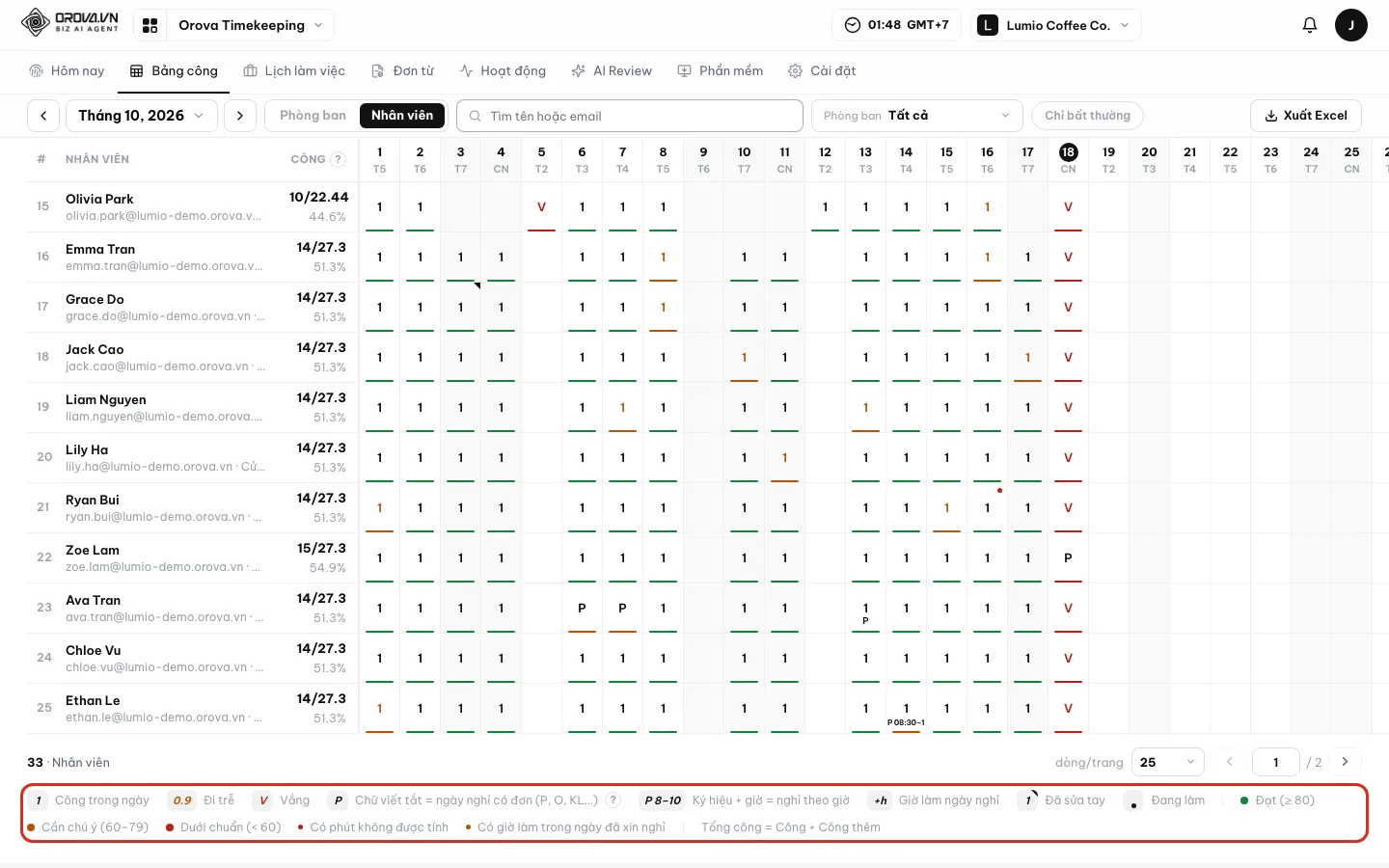The image size is (1389, 868).
Task: Focus the Tìm tên hoặc email search field
Action: click(x=630, y=116)
